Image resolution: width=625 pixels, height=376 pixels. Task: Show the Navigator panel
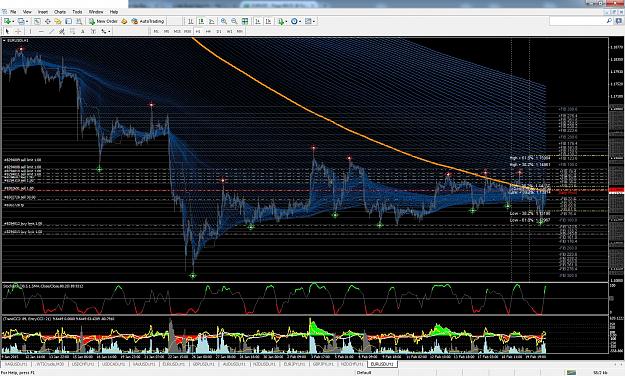pos(58,21)
